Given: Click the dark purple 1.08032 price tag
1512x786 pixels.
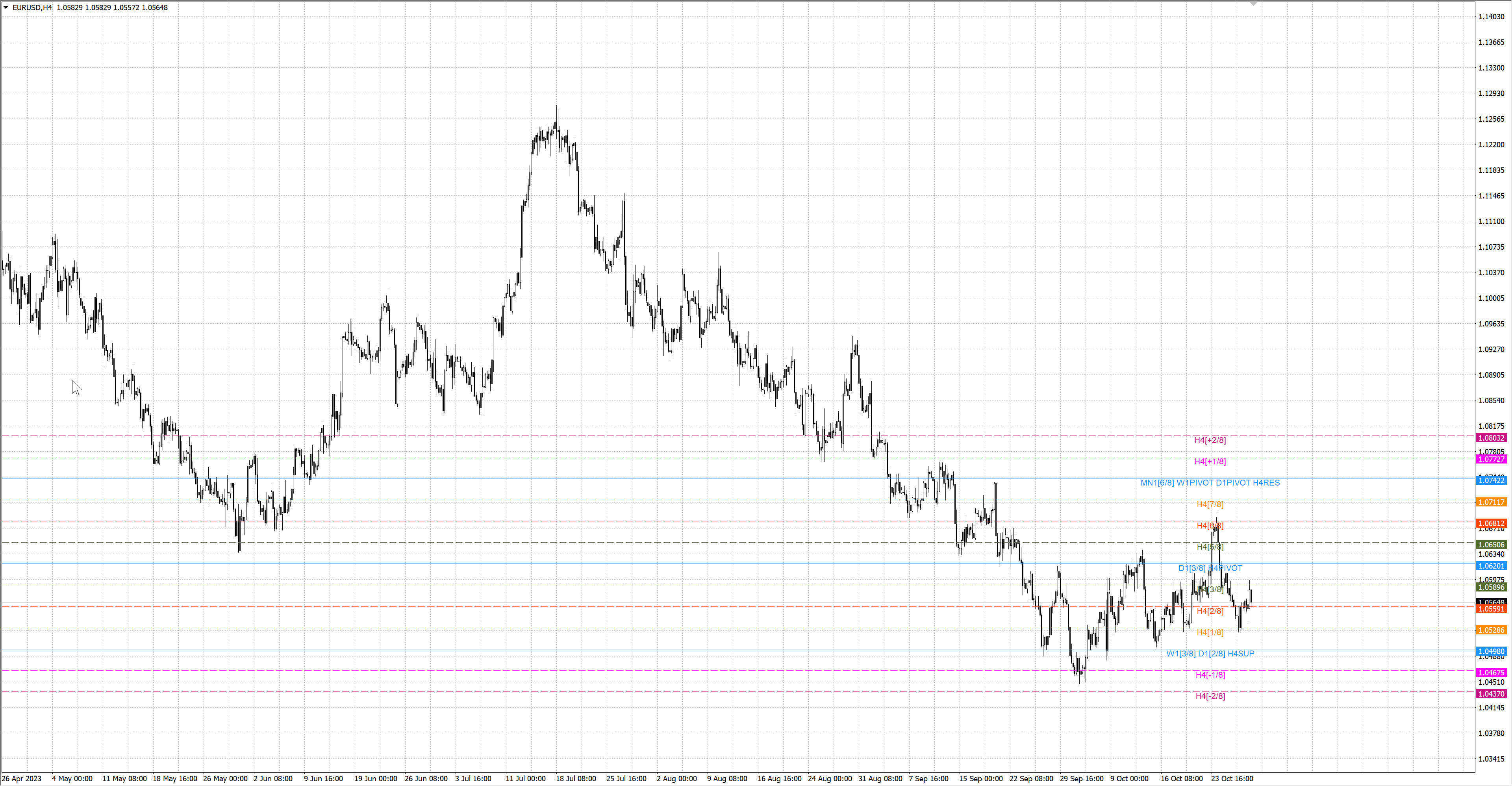Looking at the screenshot, I should point(1491,438).
